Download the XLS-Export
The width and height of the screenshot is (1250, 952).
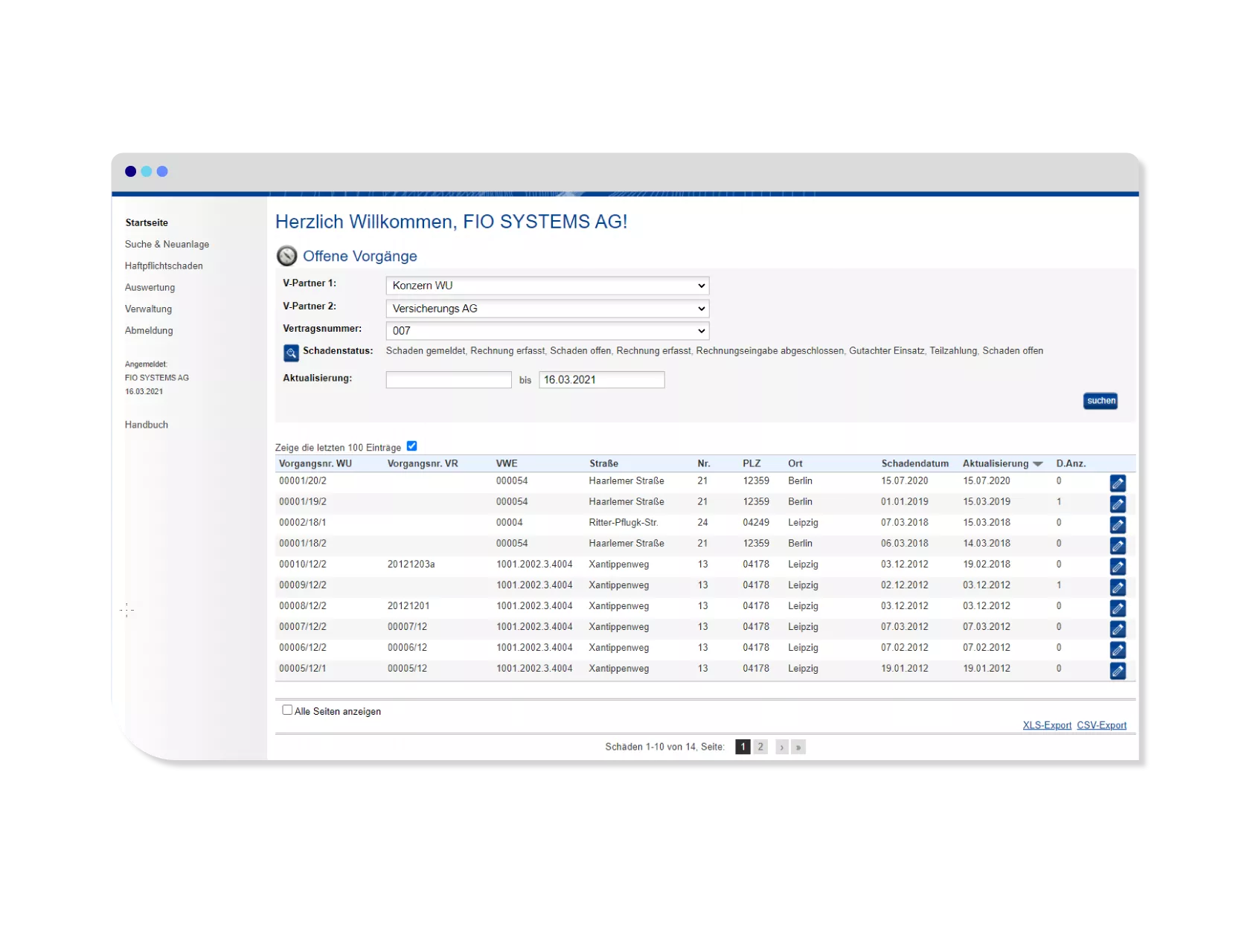click(1047, 725)
